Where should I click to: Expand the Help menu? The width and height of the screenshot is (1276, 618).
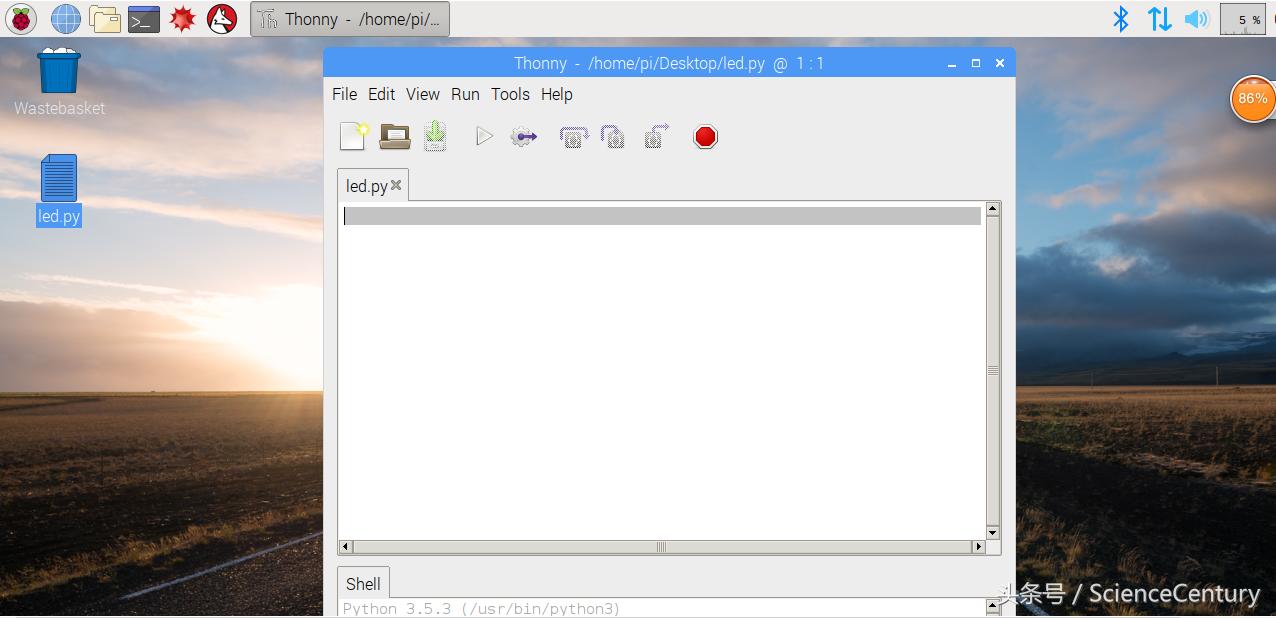tap(556, 94)
